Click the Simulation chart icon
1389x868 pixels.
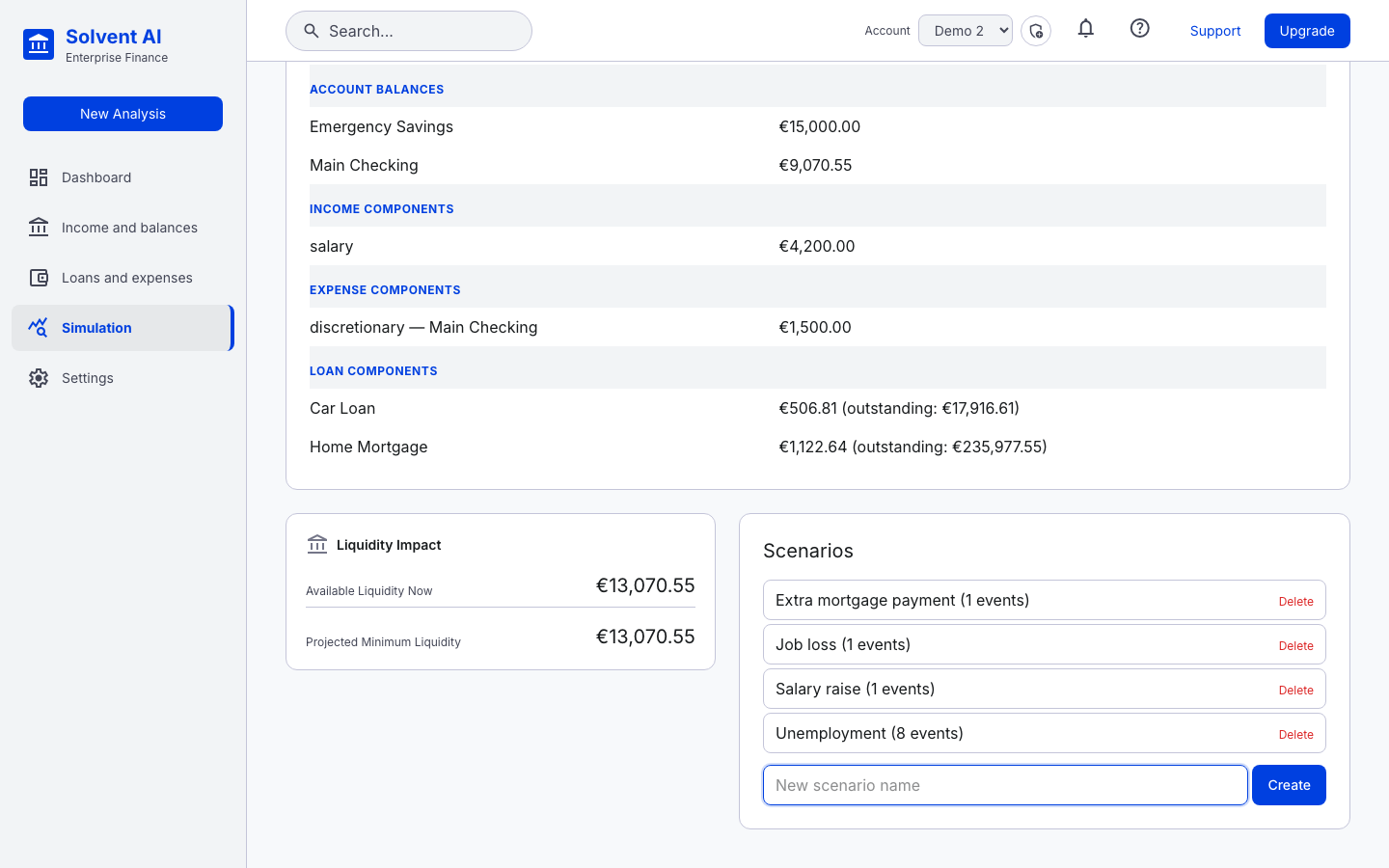(39, 328)
